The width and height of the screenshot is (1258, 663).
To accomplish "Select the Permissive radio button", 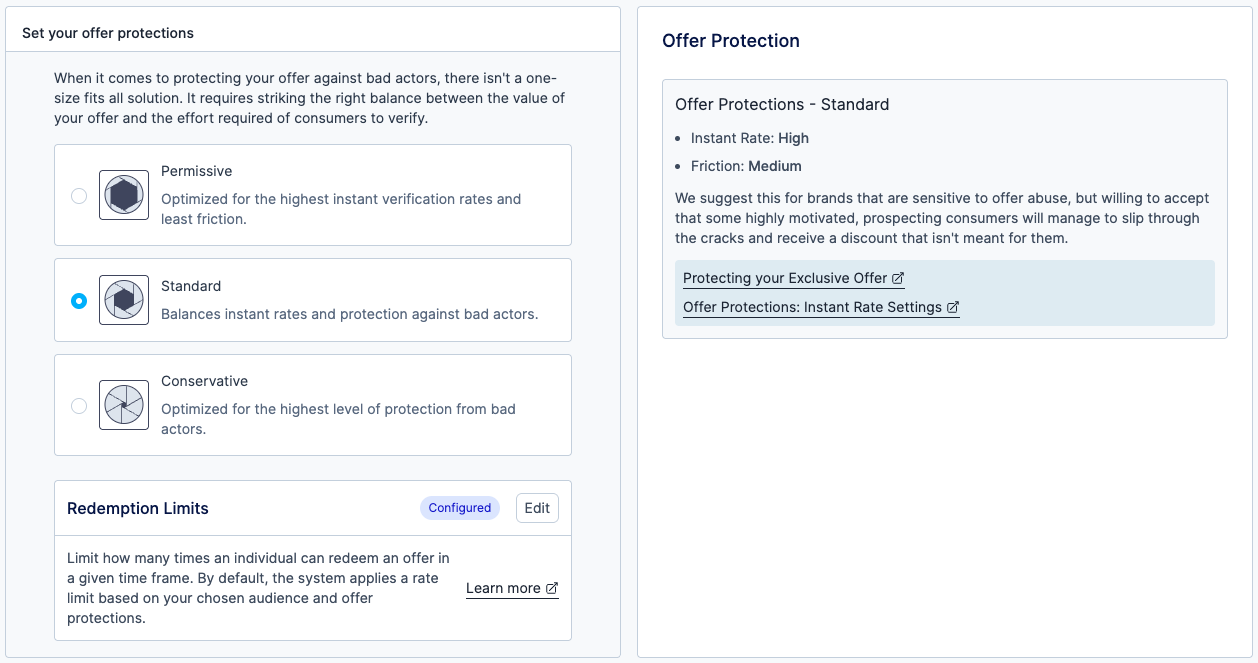I will pyautogui.click(x=79, y=196).
